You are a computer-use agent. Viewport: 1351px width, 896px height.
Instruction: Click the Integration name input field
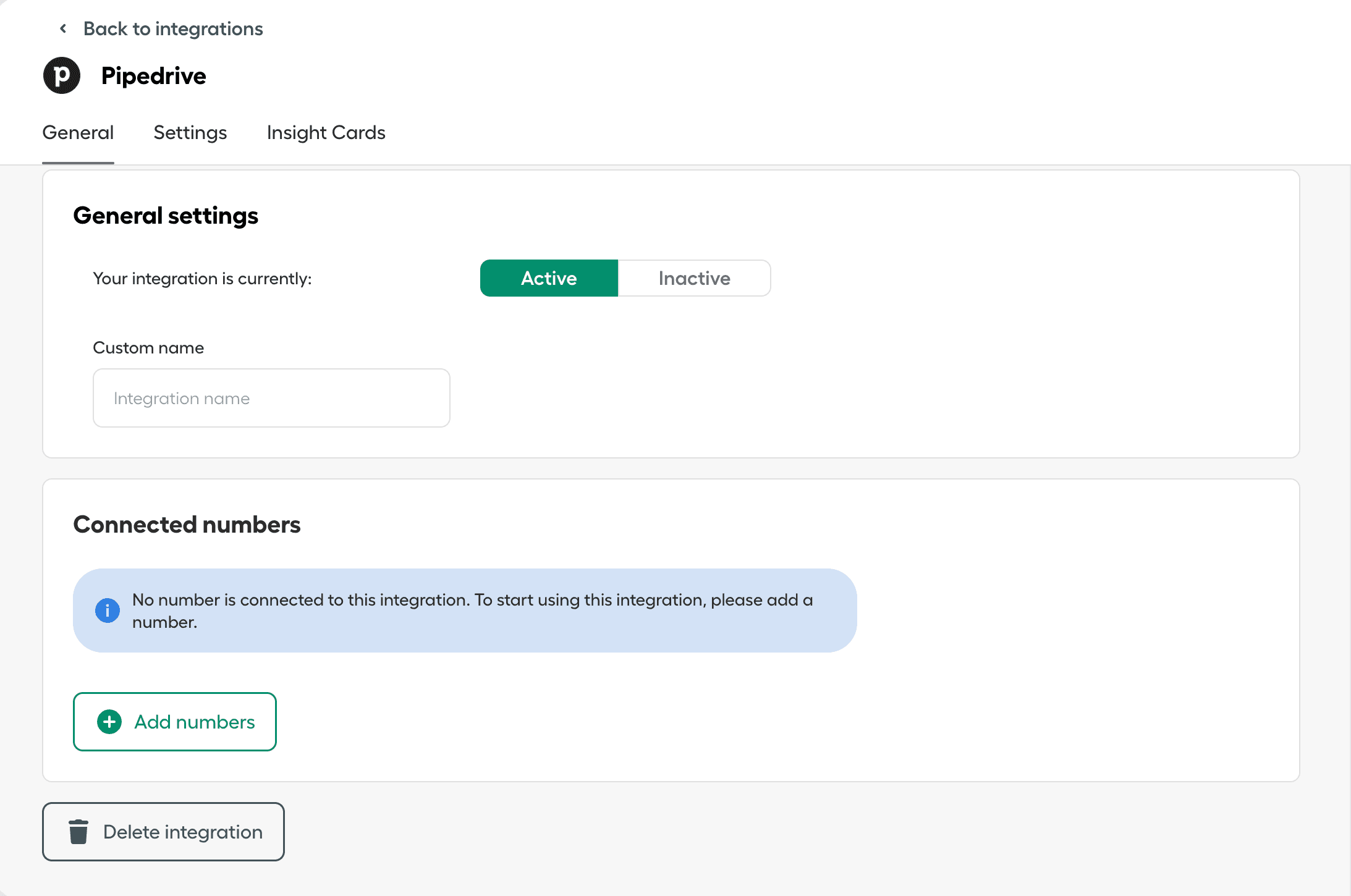(271, 397)
